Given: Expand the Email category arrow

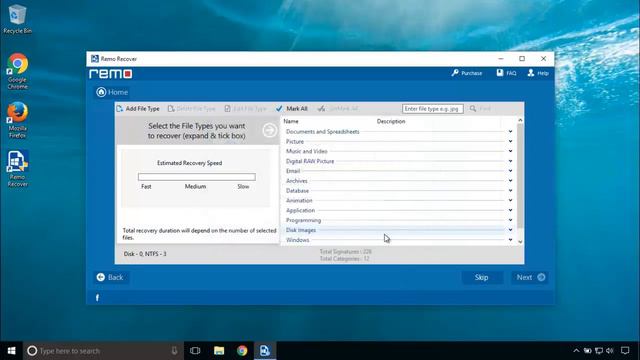Looking at the screenshot, I should point(510,171).
